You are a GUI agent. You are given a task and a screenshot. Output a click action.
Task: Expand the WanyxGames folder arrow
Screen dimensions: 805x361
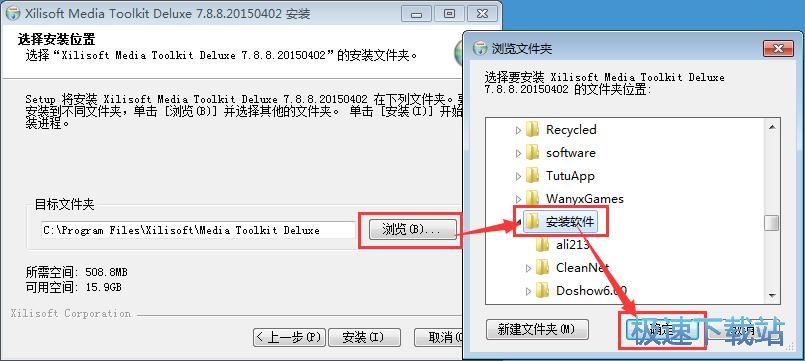pos(518,199)
